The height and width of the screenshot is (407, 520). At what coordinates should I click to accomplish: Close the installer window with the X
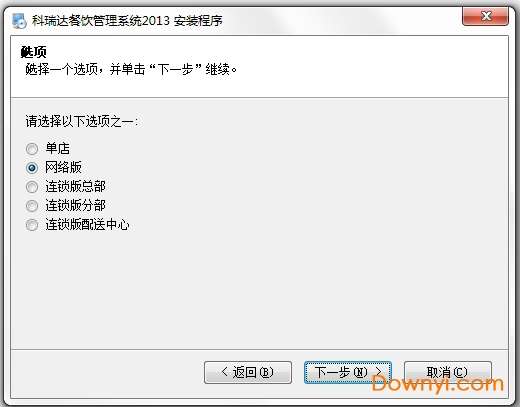pos(485,16)
